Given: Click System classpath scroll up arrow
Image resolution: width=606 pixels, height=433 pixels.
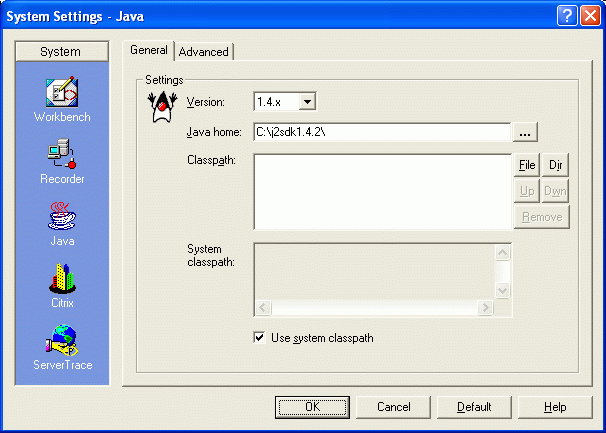Looking at the screenshot, I should click(x=502, y=253).
